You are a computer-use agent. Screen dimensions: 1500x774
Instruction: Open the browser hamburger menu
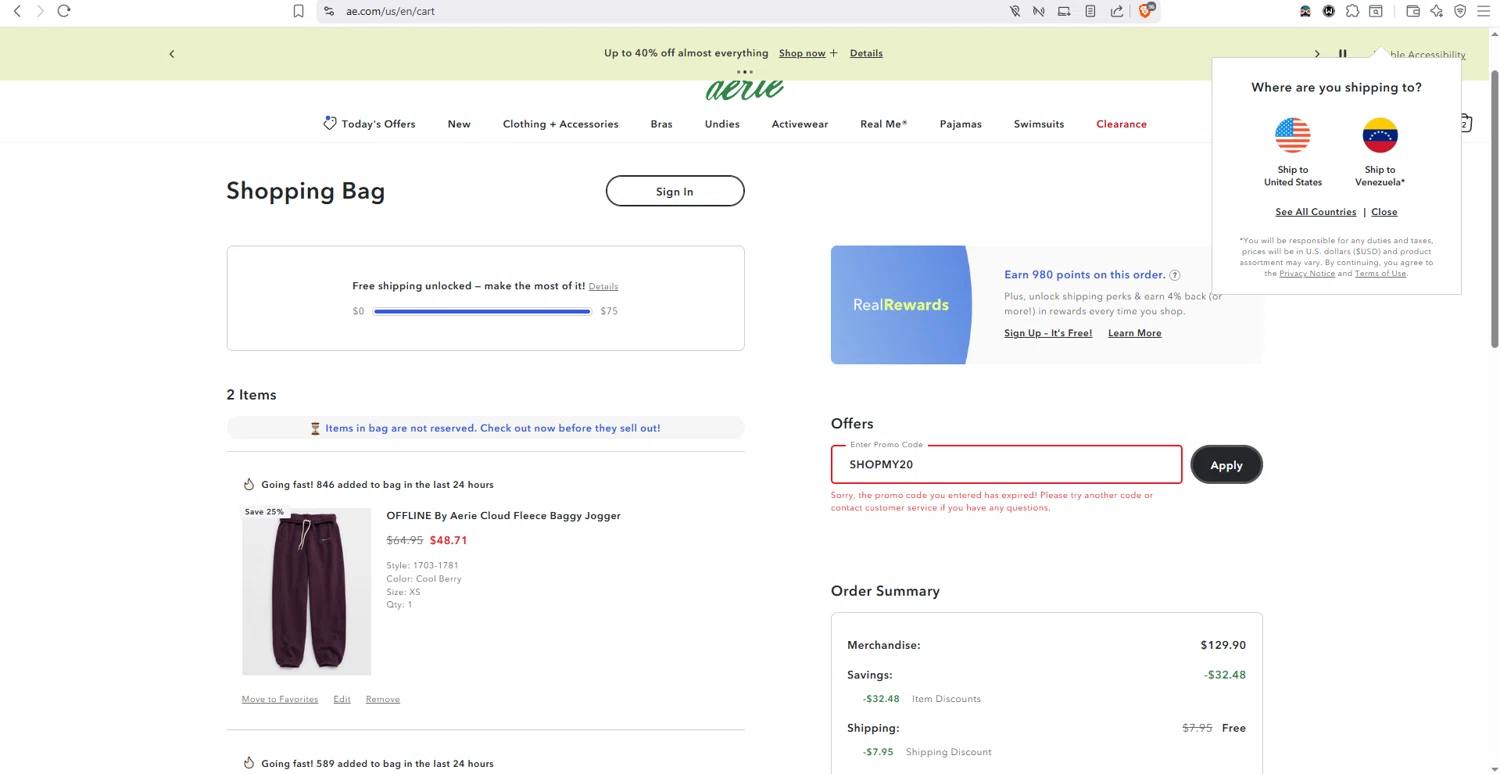point(1484,11)
